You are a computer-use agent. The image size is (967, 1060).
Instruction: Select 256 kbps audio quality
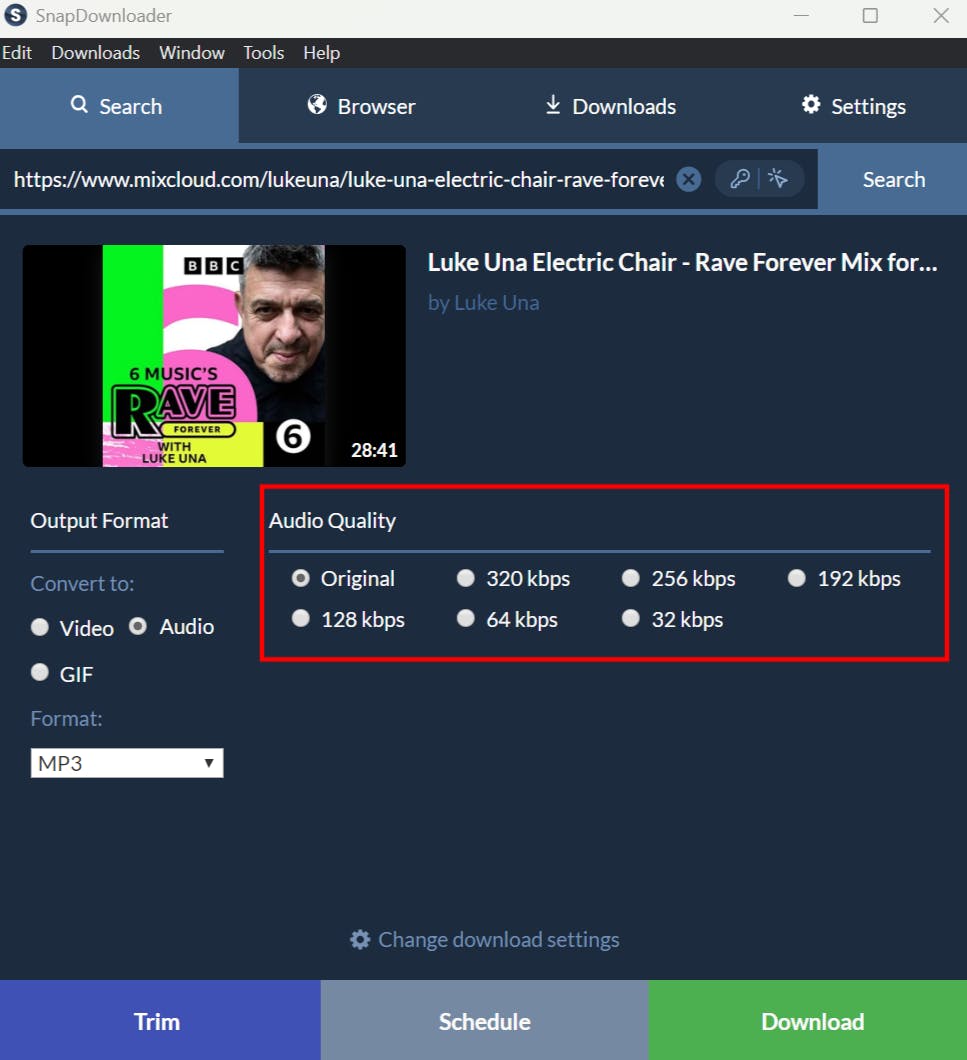pyautogui.click(x=630, y=578)
